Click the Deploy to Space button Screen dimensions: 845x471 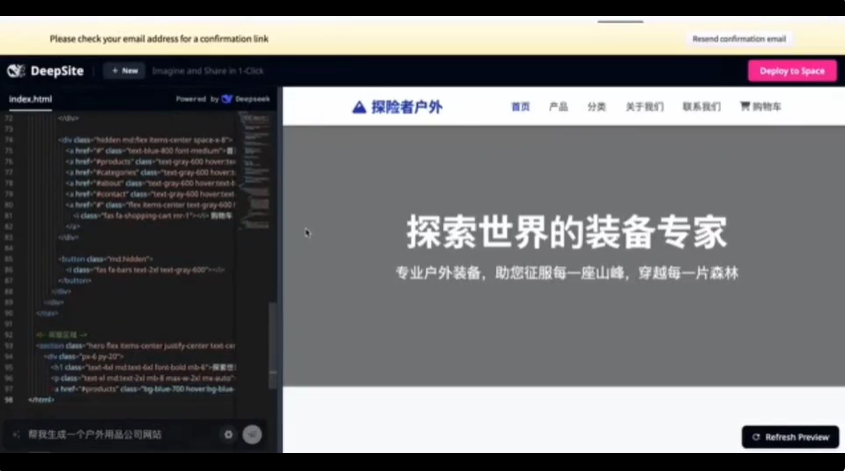tap(792, 71)
